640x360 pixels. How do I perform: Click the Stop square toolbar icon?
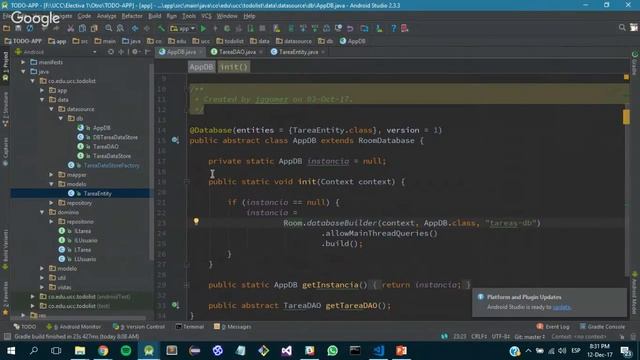pos(262,29)
